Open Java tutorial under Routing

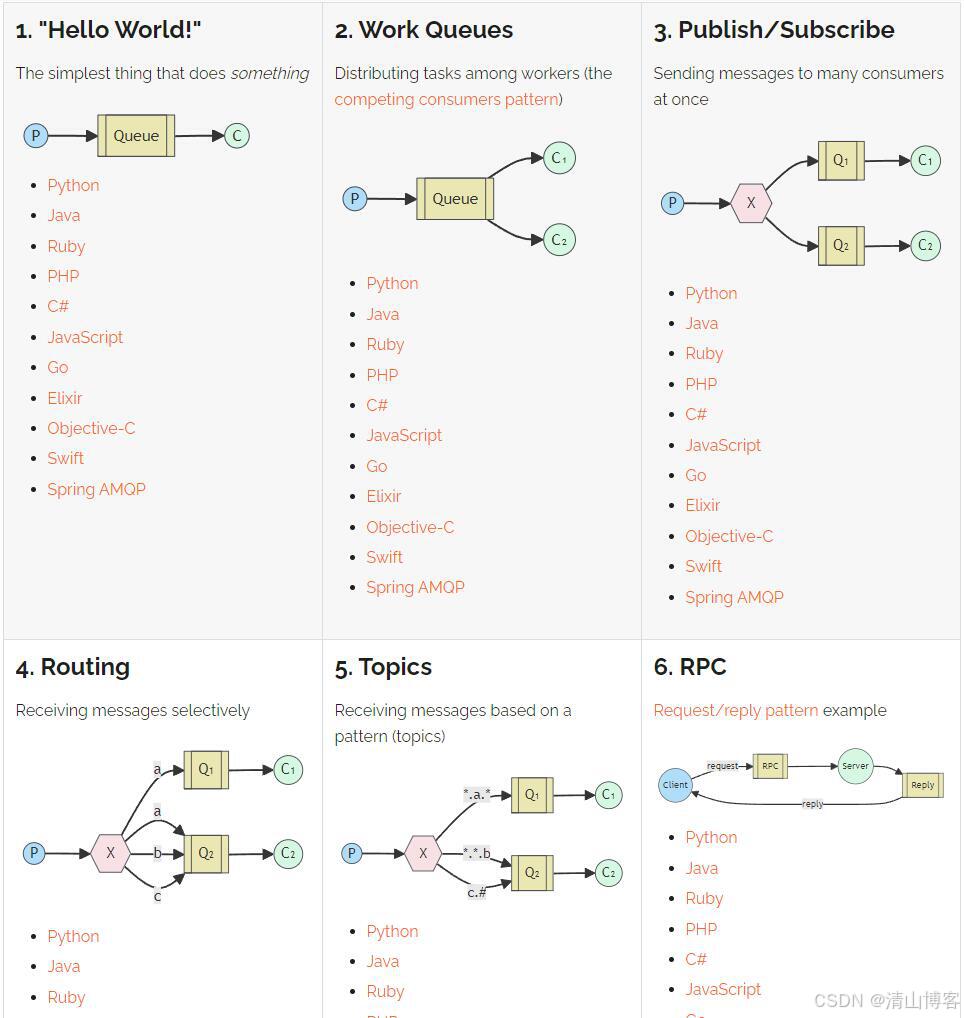(64, 966)
